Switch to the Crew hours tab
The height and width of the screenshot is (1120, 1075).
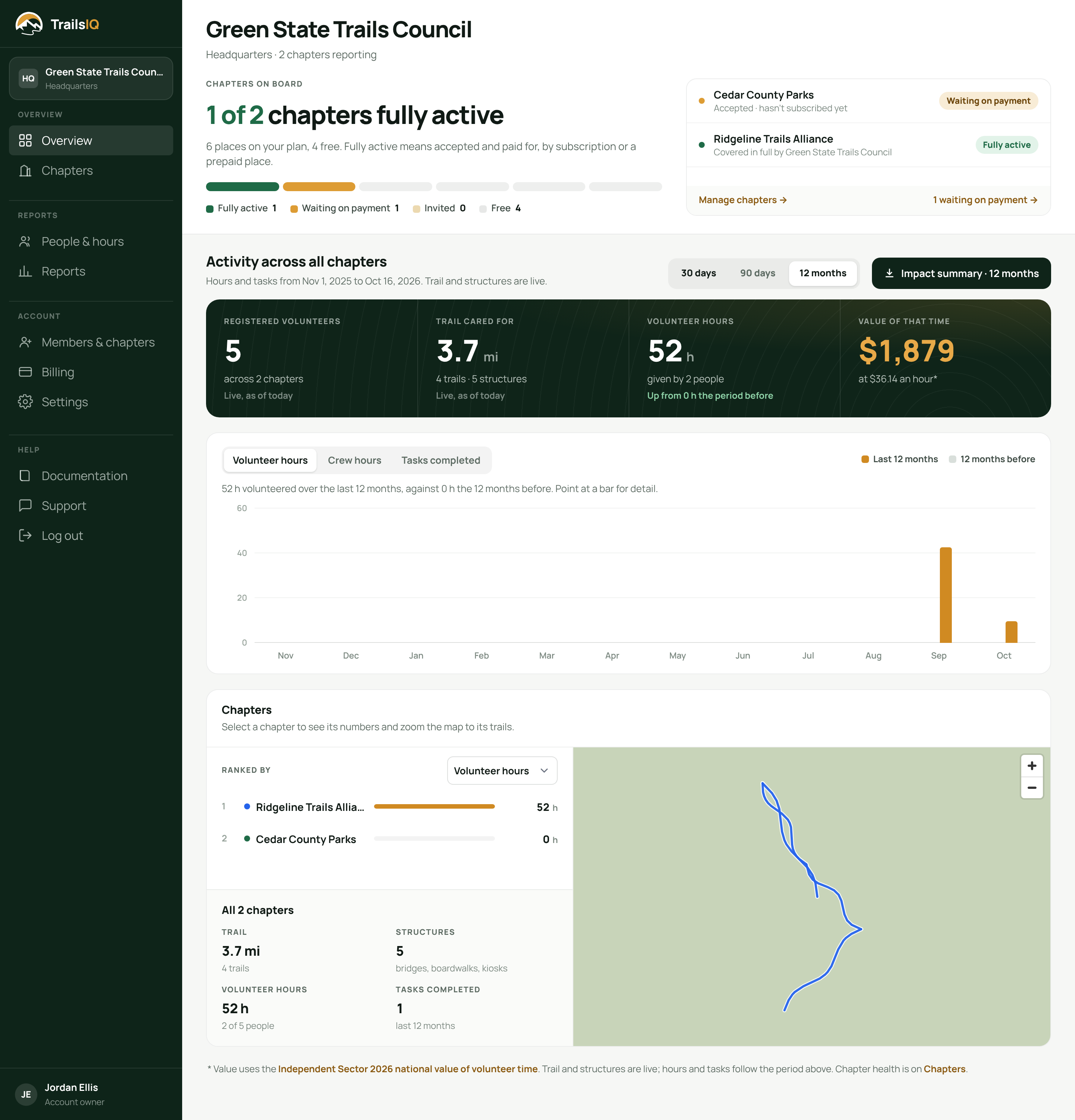(x=354, y=460)
